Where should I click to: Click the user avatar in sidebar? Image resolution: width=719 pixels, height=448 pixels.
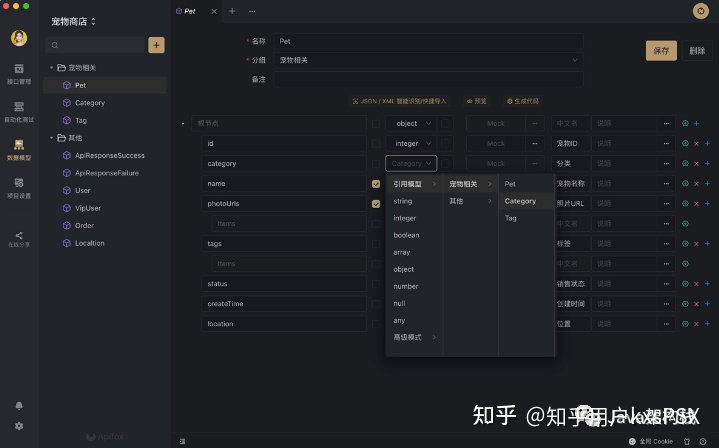(x=19, y=38)
